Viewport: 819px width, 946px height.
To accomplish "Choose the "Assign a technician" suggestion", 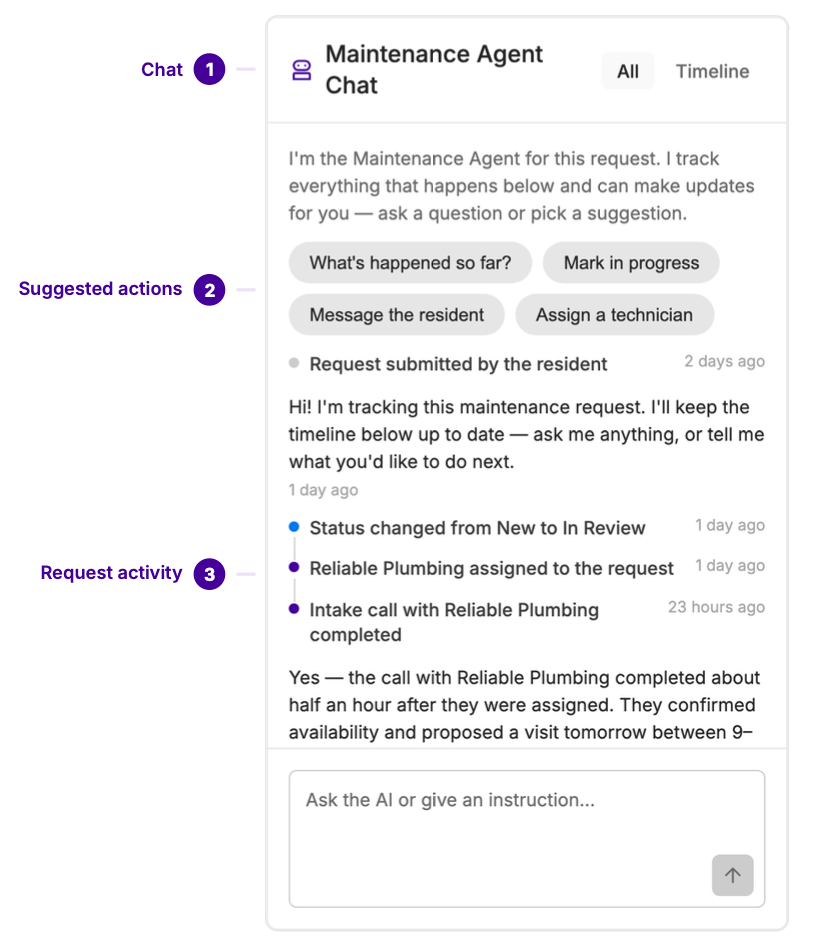I will pyautogui.click(x=614, y=314).
